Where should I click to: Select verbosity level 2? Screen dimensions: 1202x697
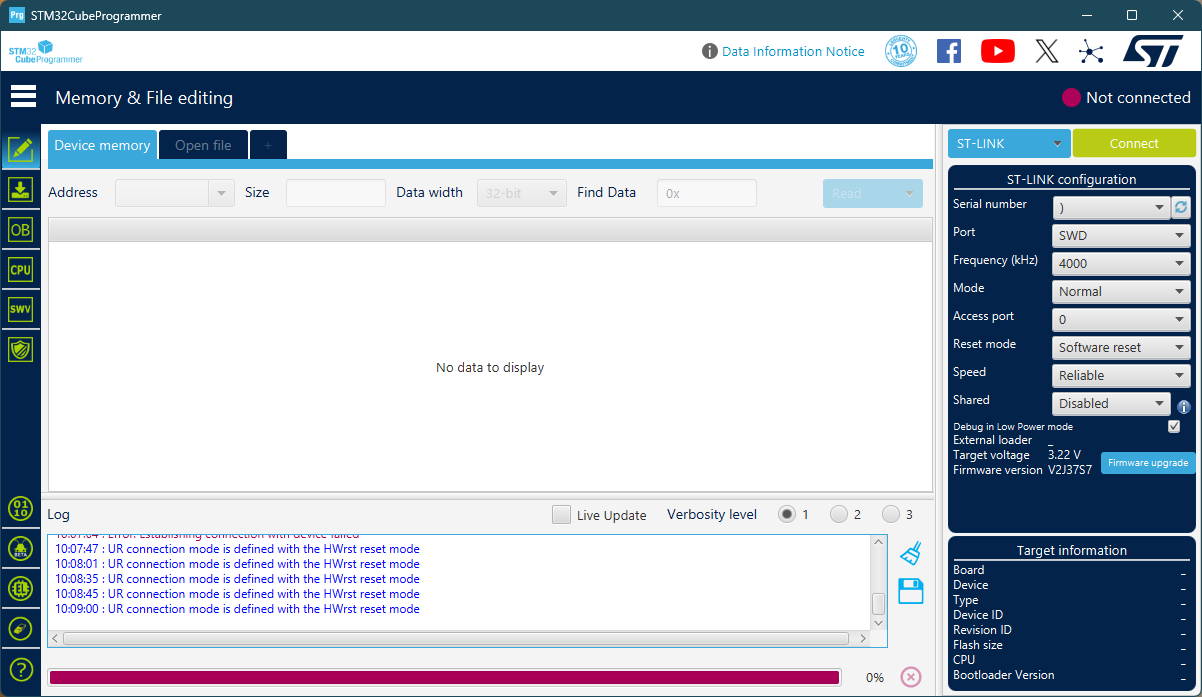coord(839,514)
